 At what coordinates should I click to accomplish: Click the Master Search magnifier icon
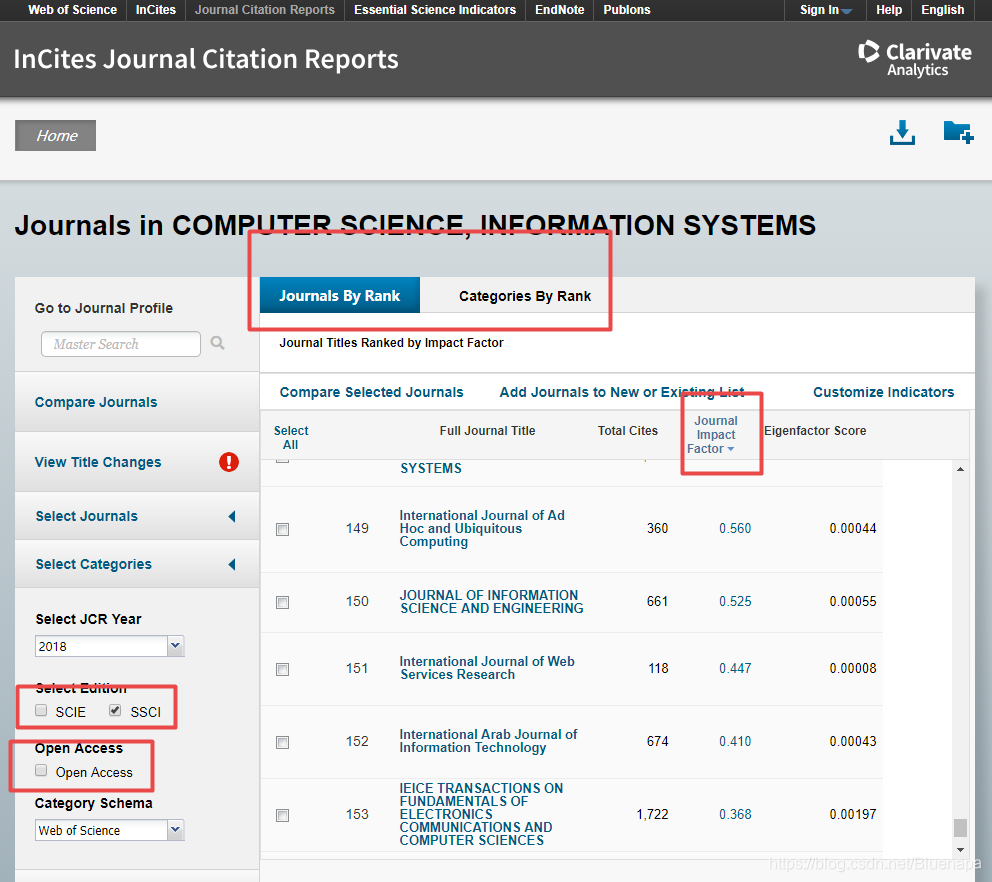click(x=218, y=343)
